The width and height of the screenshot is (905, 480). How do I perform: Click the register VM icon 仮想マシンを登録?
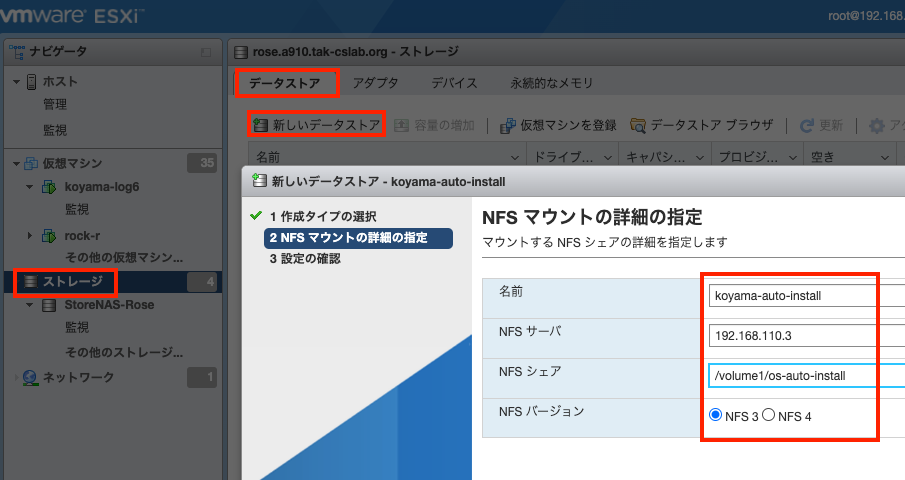coord(507,126)
